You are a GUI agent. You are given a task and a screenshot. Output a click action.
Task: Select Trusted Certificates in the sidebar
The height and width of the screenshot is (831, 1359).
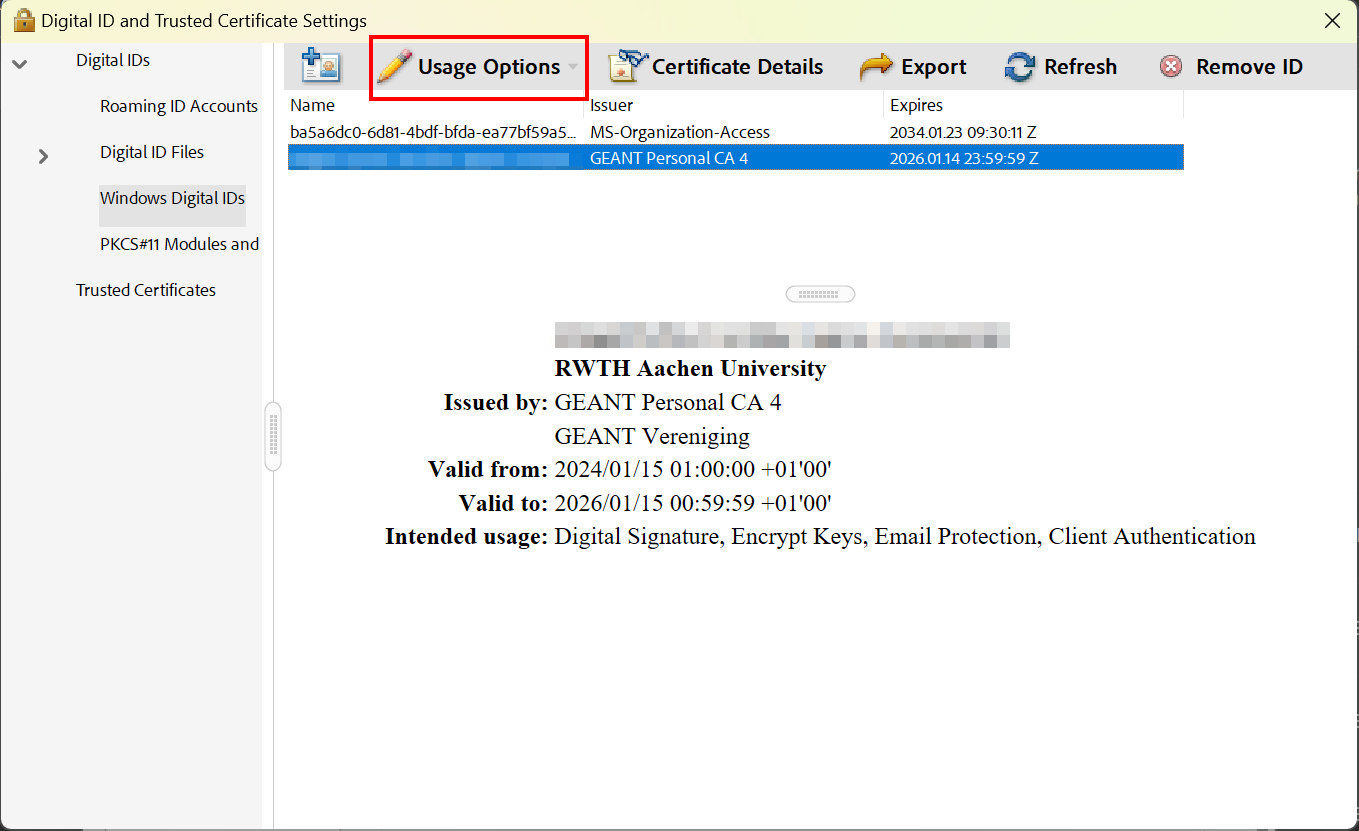click(x=146, y=290)
